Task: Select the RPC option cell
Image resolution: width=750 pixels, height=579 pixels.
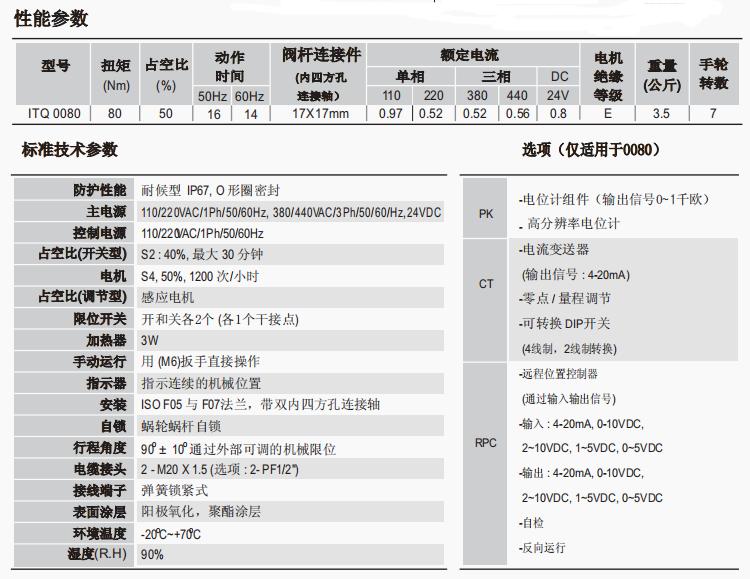Action: 486,442
